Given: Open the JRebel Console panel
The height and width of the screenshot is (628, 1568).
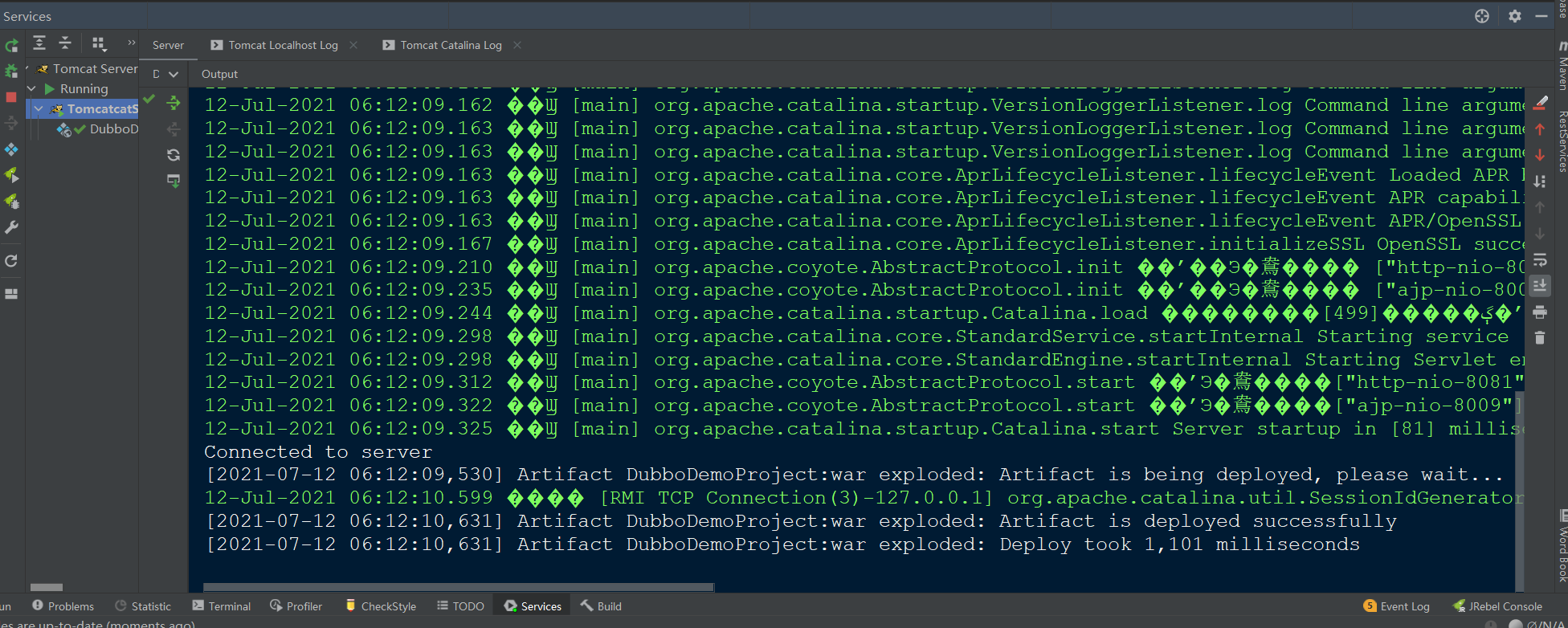Looking at the screenshot, I should 1498,606.
